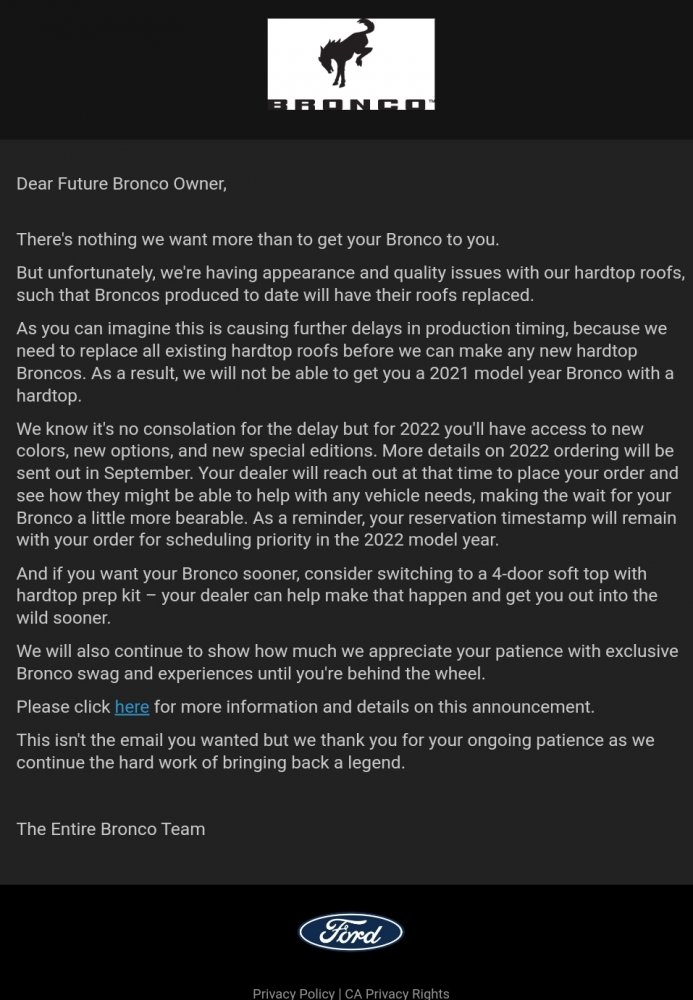The image size is (693, 1000).
Task: Follow the CA Privacy Rights link
Action: point(397,993)
